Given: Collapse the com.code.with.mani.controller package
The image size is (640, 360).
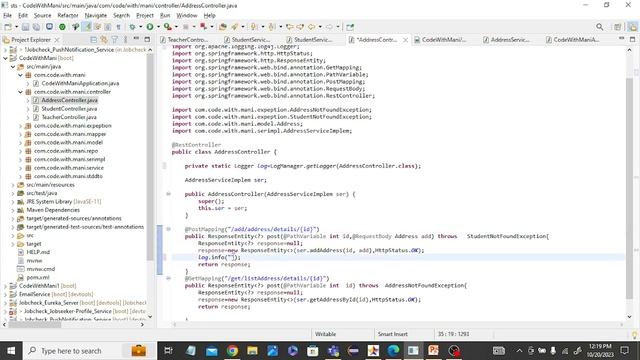Looking at the screenshot, I should coord(20,92).
